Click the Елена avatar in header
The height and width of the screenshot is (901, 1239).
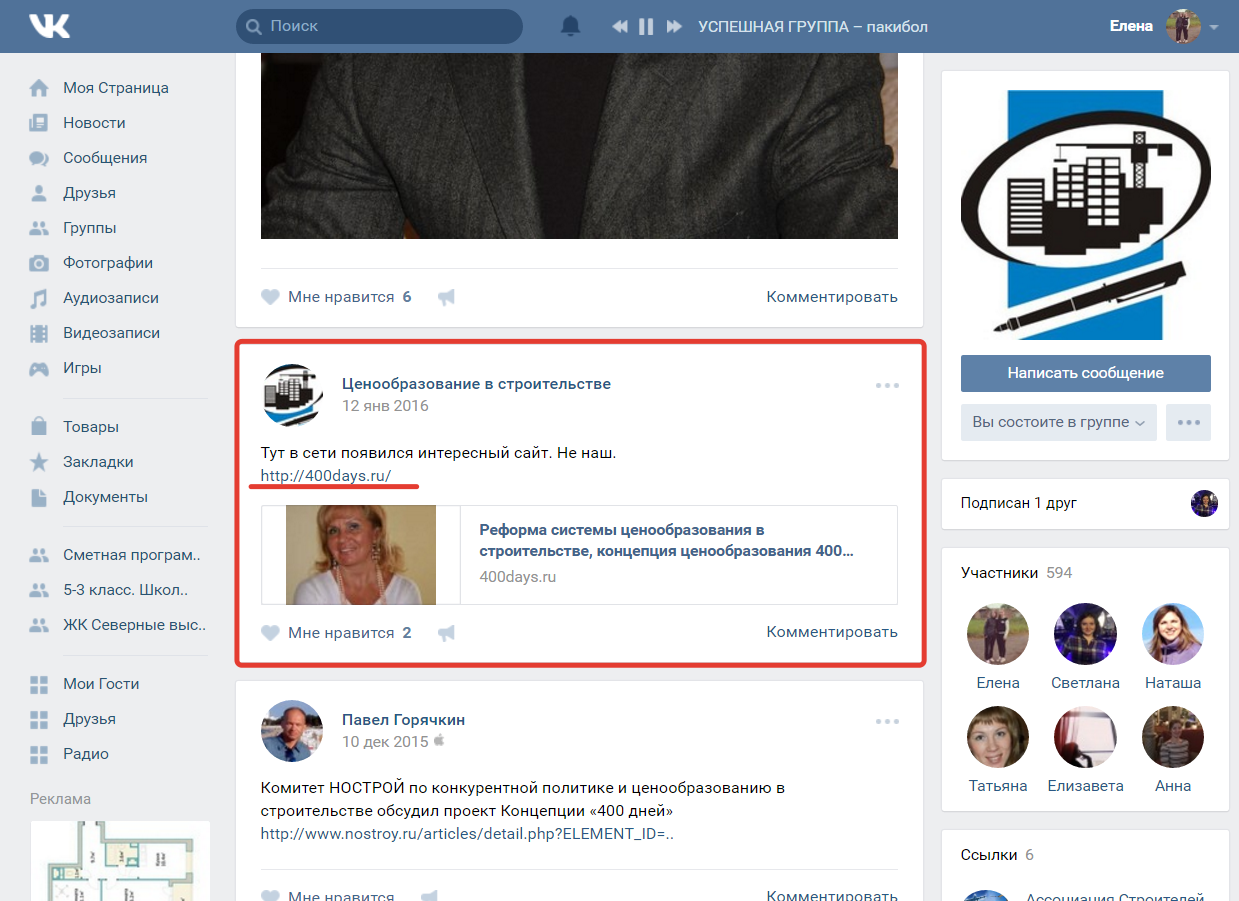(1183, 27)
